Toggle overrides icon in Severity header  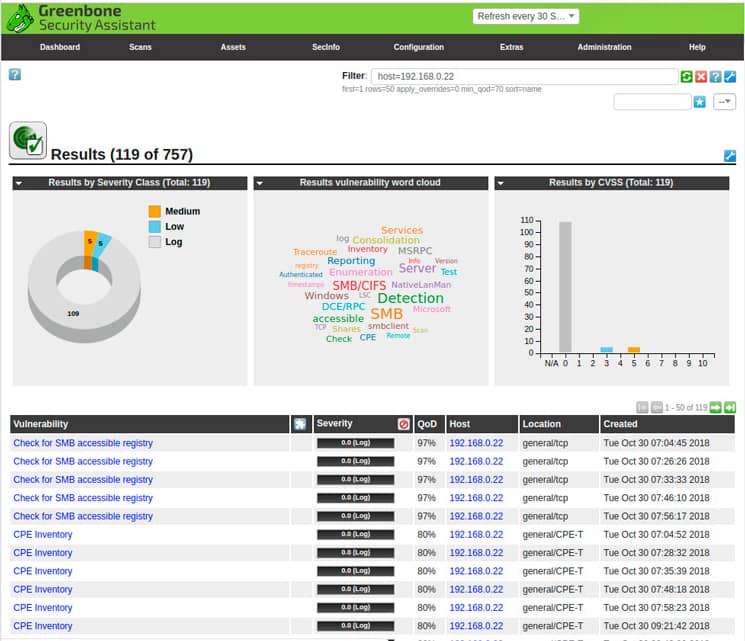click(403, 424)
